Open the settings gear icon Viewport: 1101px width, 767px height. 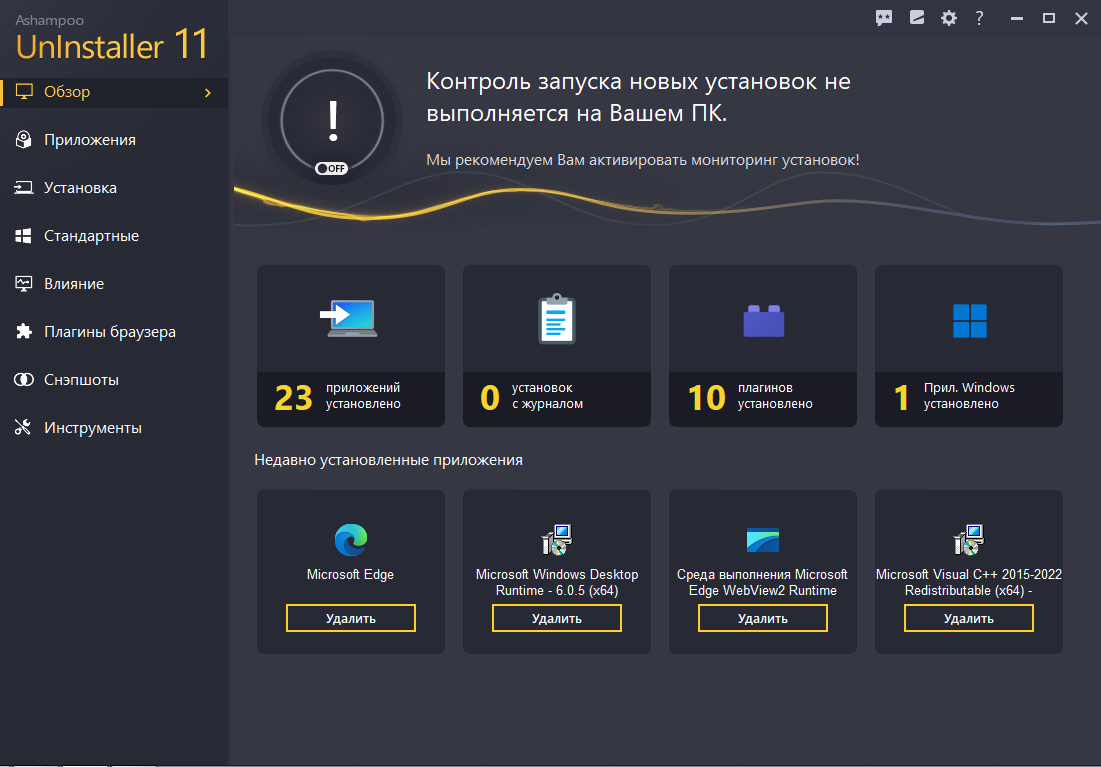point(949,18)
